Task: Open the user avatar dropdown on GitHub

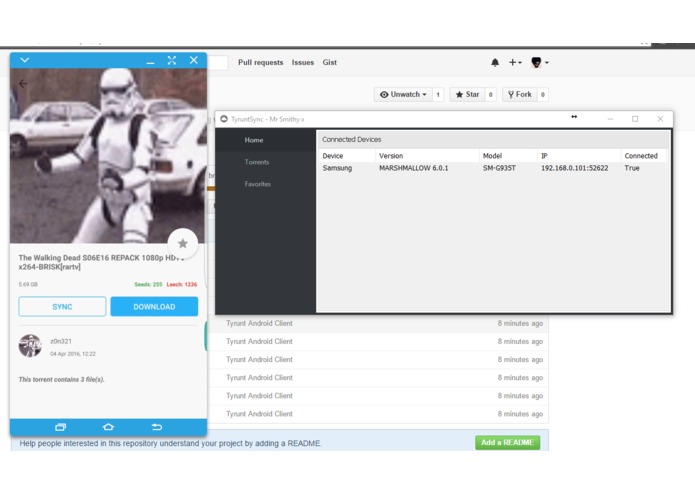Action: (539, 62)
